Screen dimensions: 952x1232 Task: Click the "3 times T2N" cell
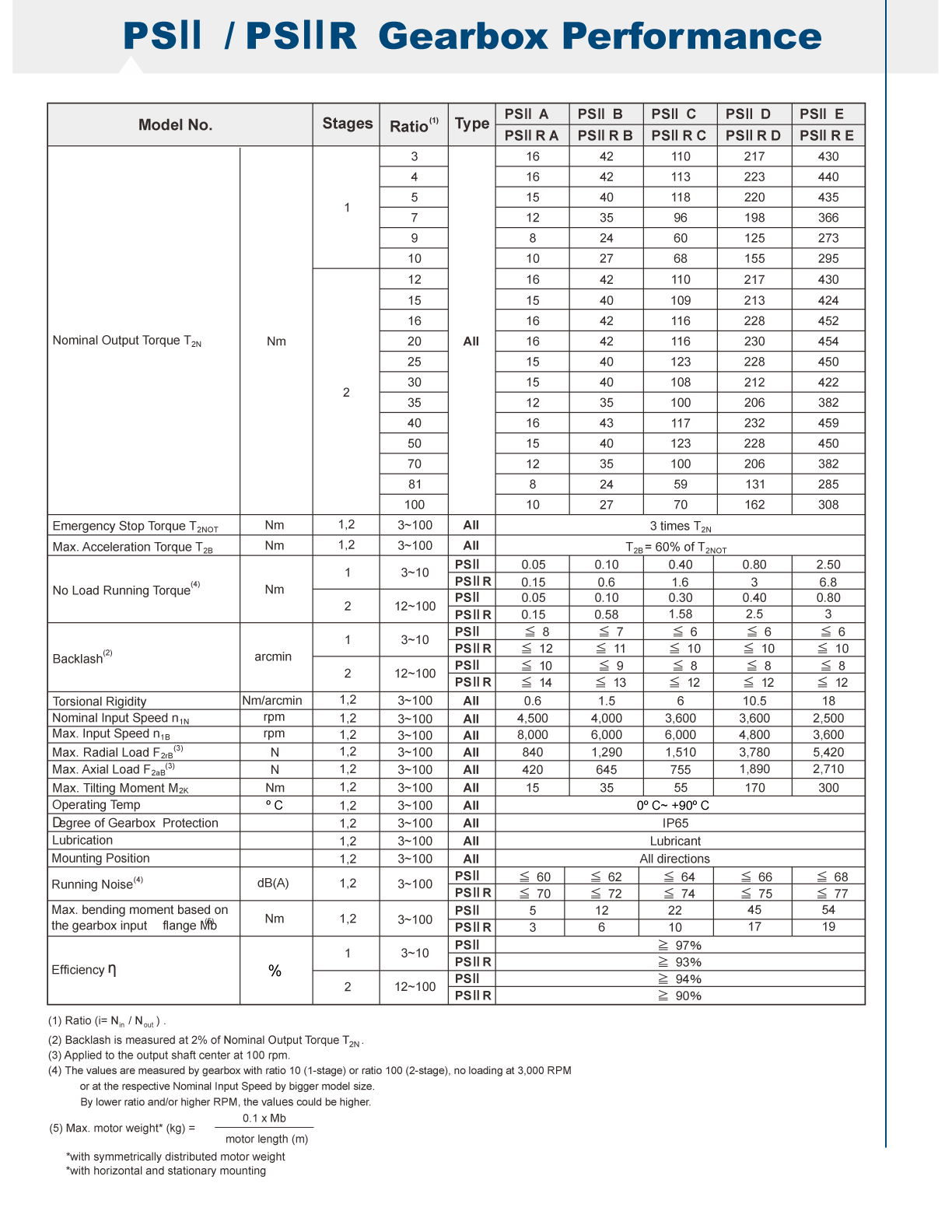coord(680,527)
